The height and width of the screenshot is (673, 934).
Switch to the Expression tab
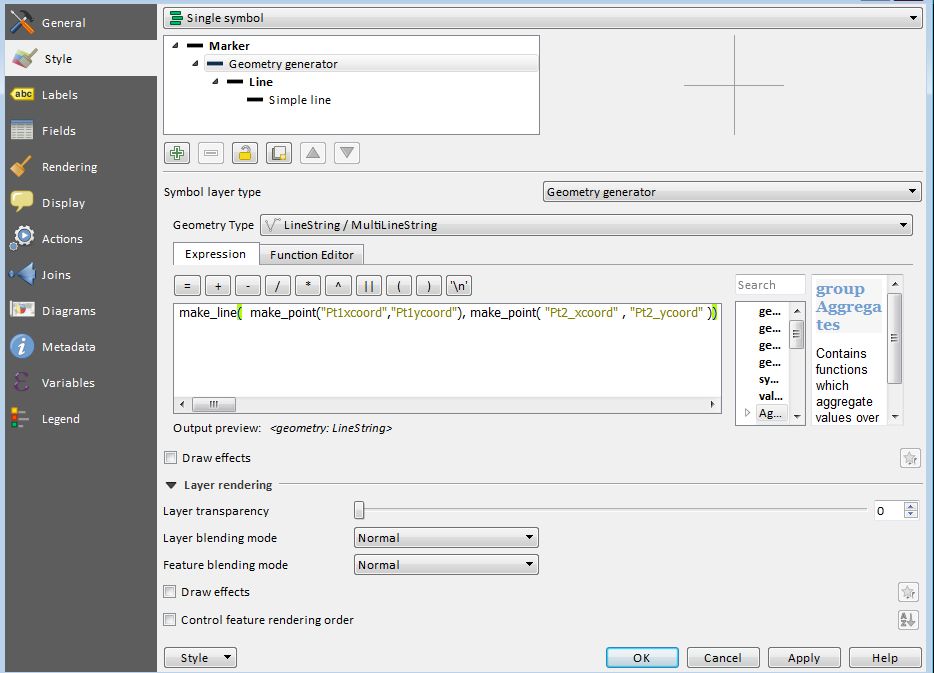click(x=216, y=254)
